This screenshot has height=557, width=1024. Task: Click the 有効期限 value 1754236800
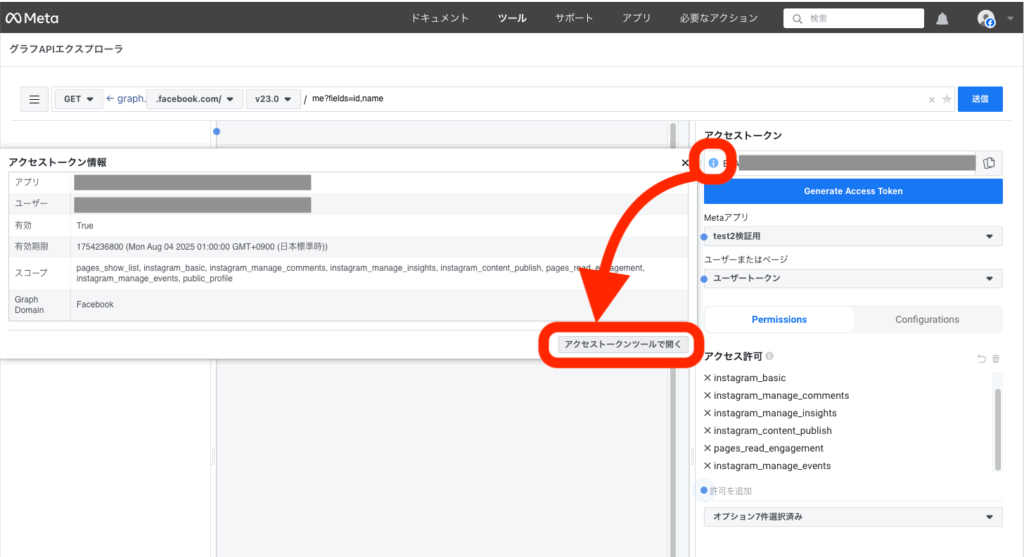click(202, 247)
